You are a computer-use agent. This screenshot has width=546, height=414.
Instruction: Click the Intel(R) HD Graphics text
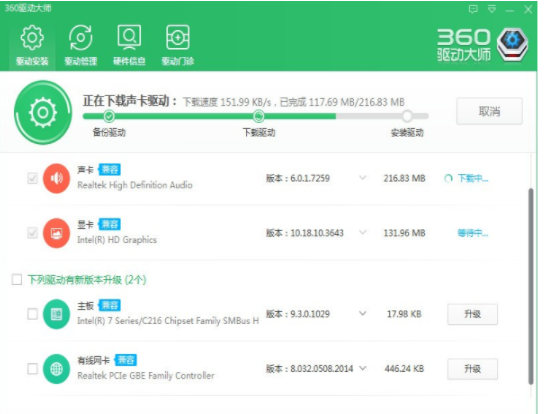coord(117,240)
